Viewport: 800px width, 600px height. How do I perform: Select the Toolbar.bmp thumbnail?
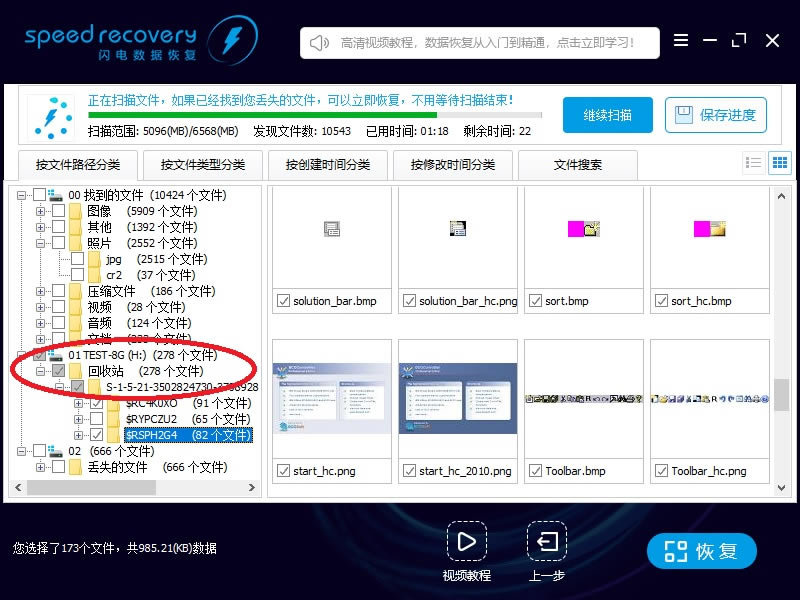584,400
